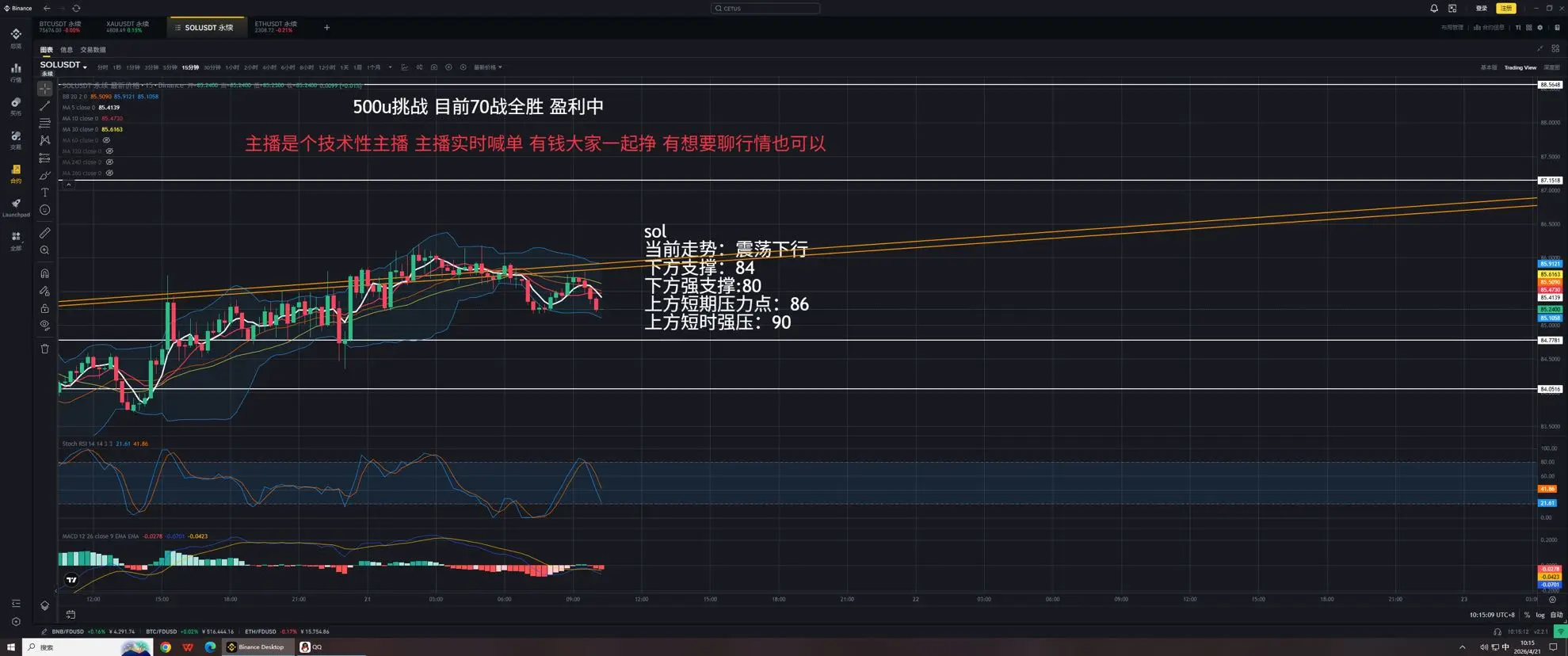Select the brush drawing tool

coord(44,176)
